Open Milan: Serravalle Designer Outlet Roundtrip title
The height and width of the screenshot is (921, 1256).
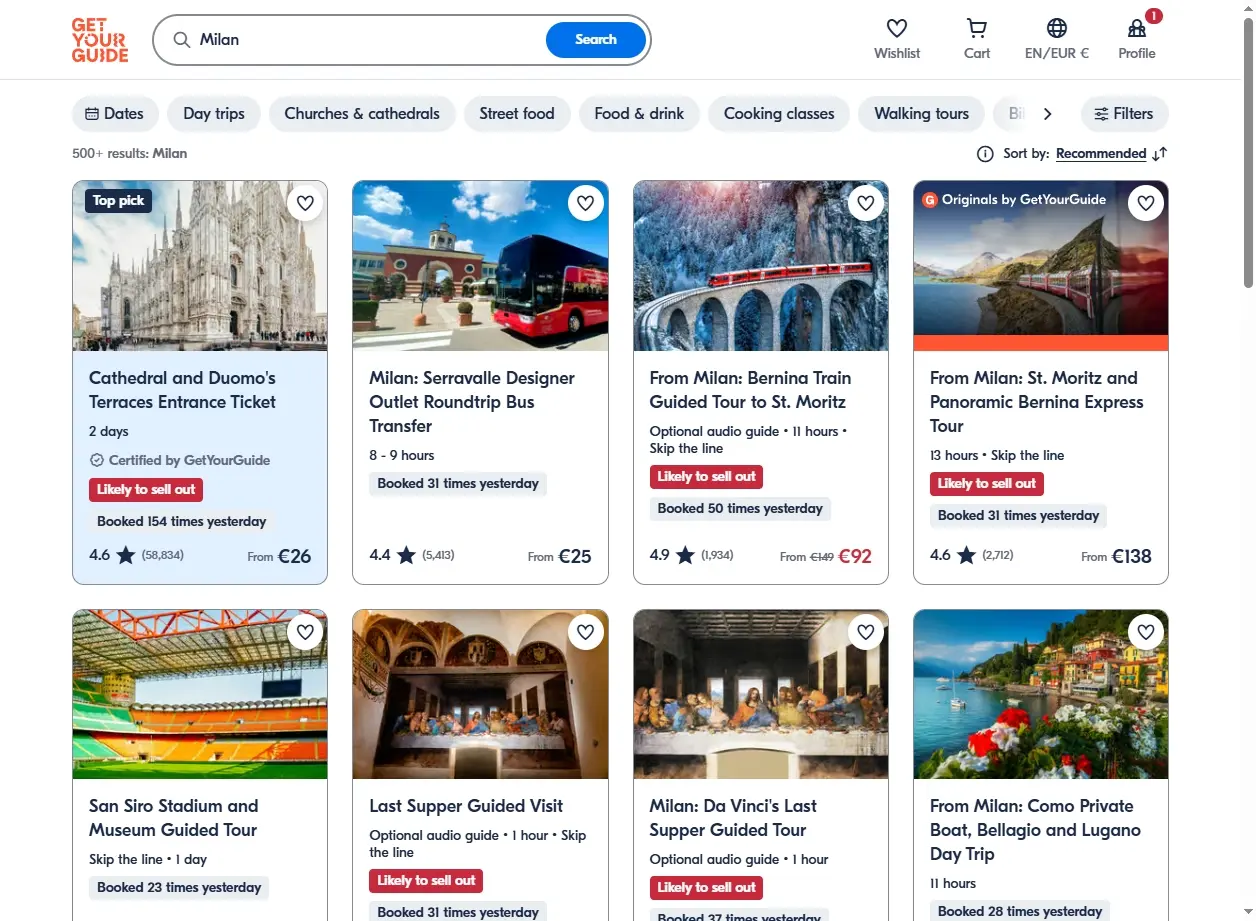point(472,402)
